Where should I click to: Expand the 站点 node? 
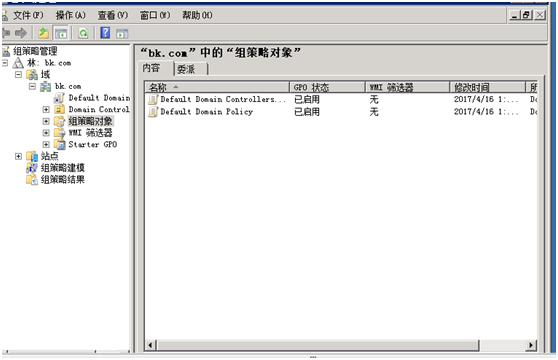pyautogui.click(x=19, y=156)
